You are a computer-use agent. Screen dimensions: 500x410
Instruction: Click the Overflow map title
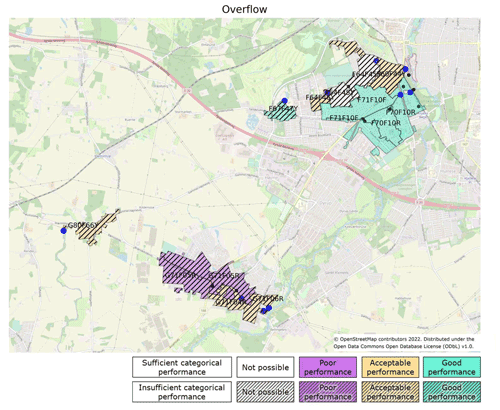click(244, 9)
